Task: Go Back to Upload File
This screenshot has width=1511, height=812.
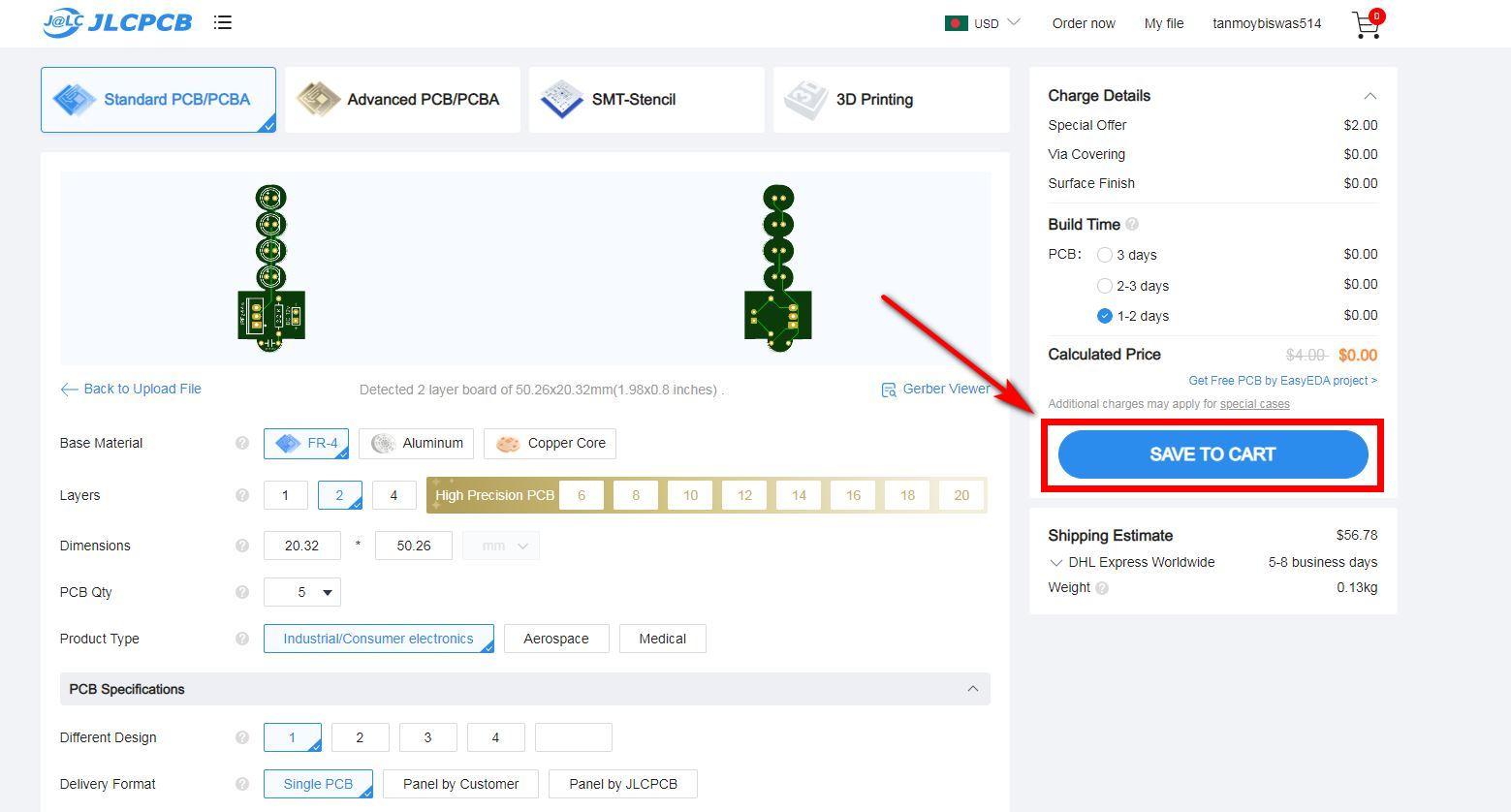Action: [142, 389]
